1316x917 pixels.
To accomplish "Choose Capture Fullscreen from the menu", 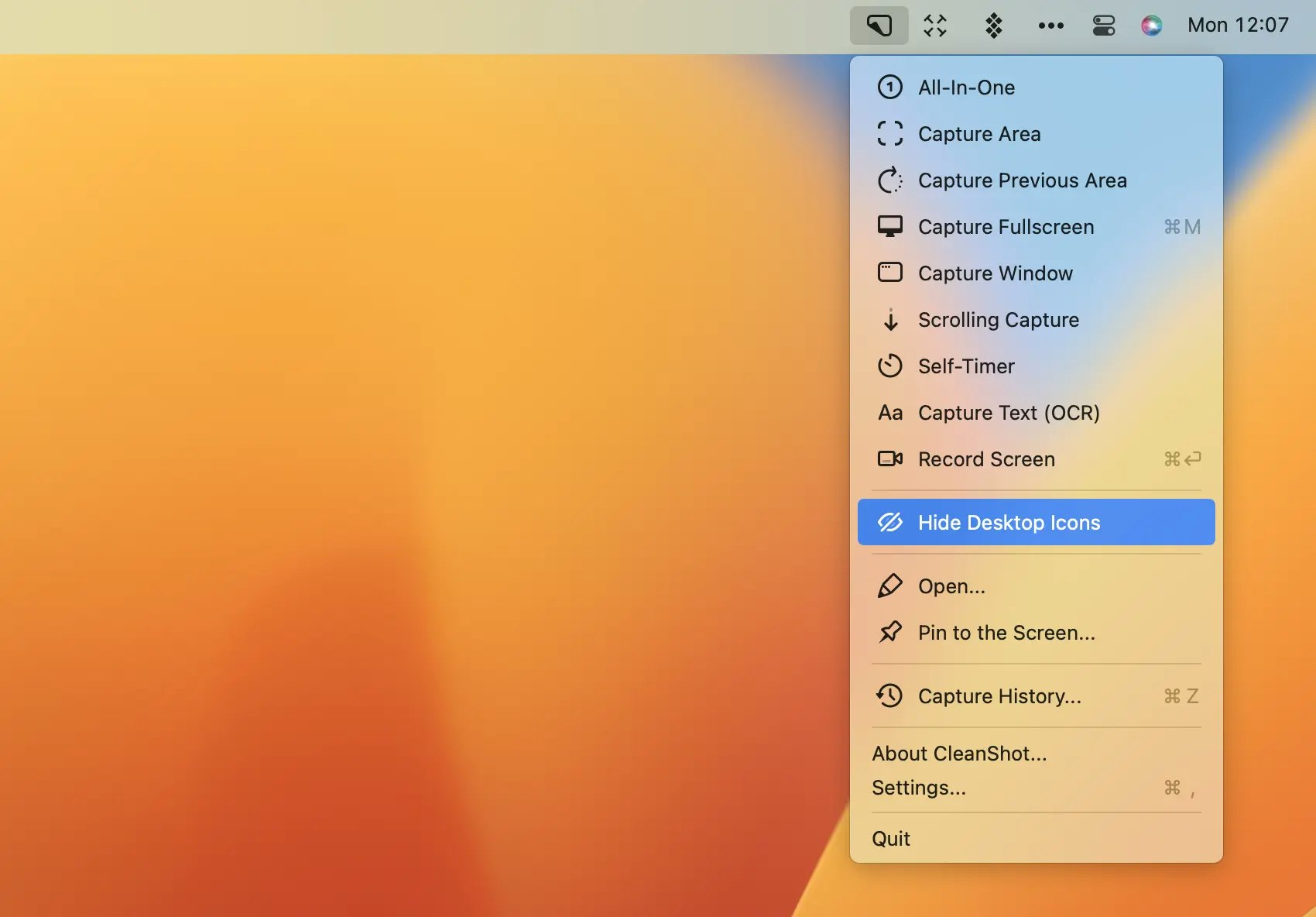I will click(1037, 227).
